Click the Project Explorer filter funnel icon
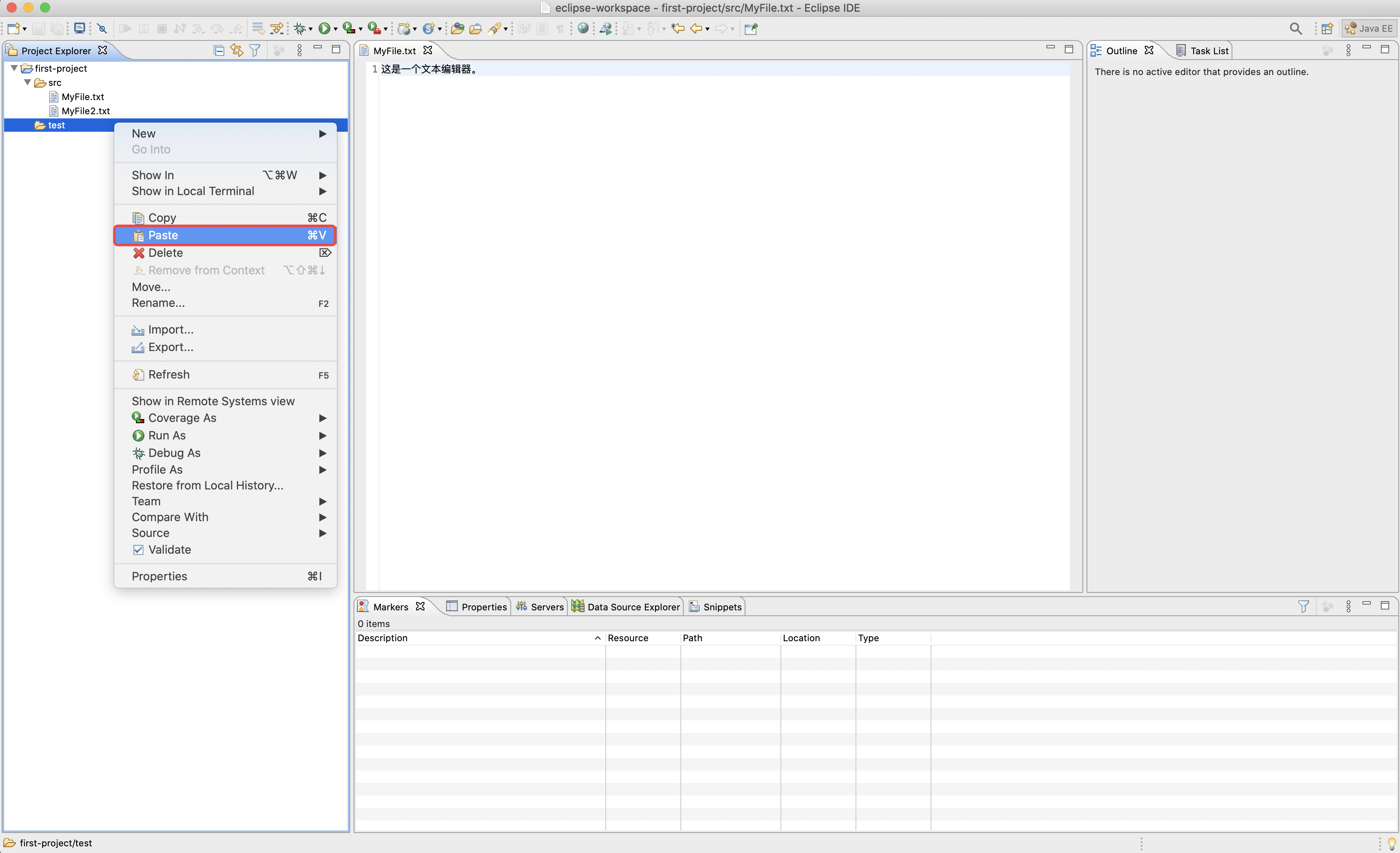Viewport: 1400px width, 853px height. pos(255,50)
